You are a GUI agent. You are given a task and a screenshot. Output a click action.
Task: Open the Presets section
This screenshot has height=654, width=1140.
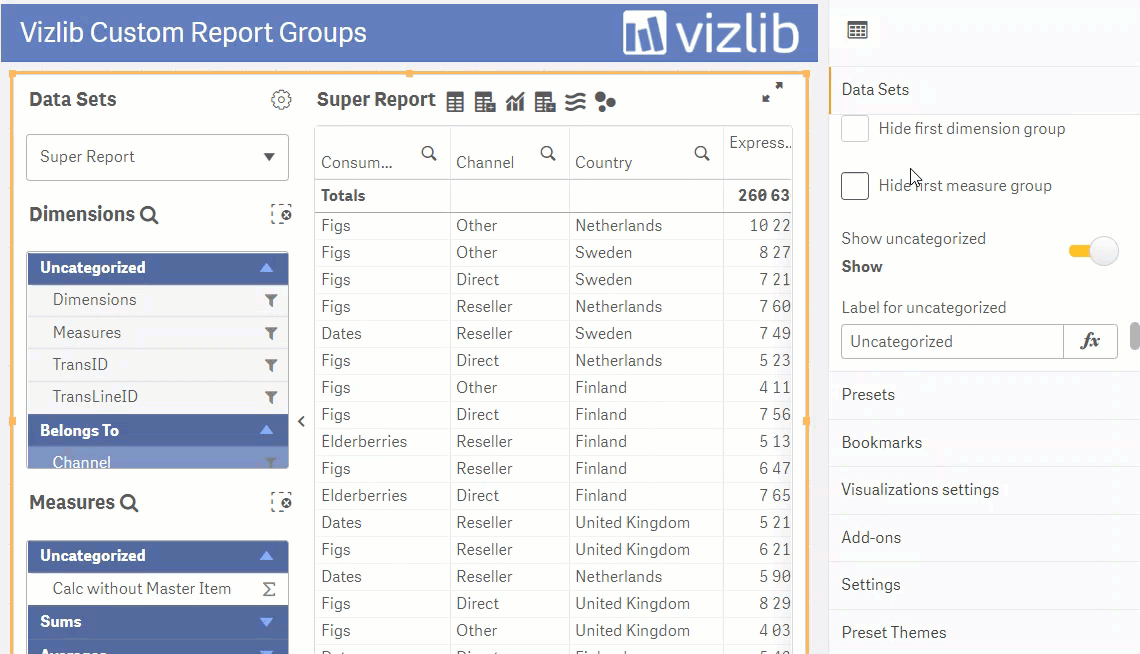(984, 395)
